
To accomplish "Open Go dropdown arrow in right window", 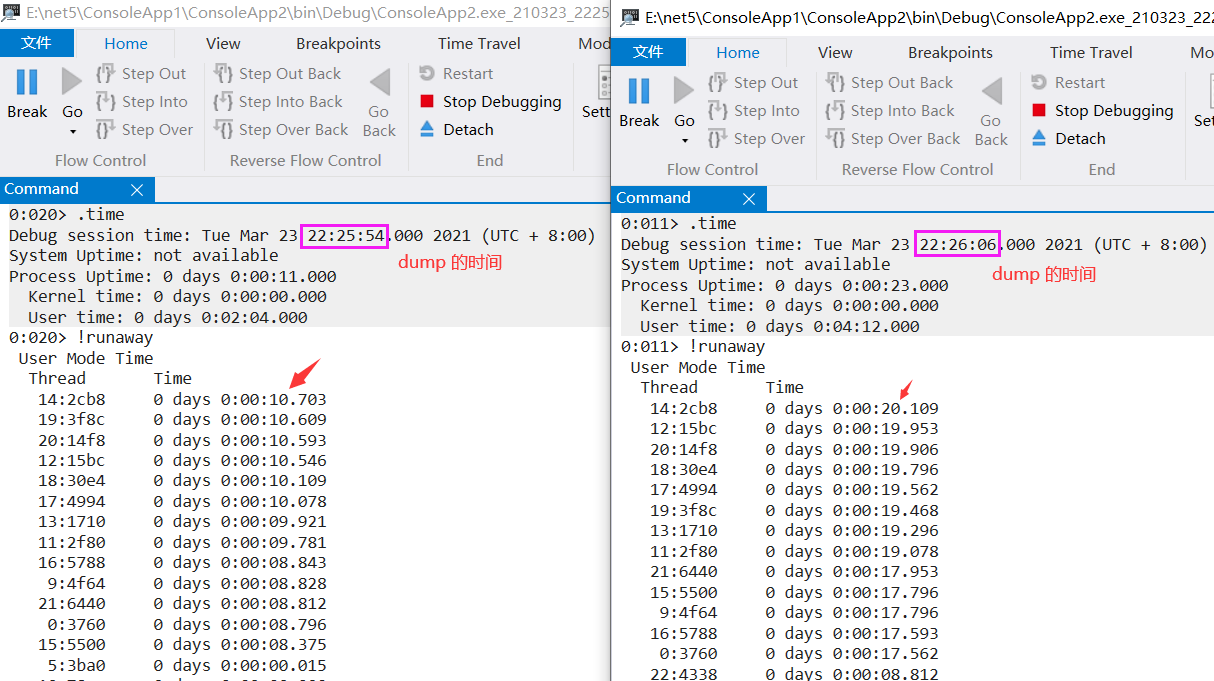I will 684,141.
